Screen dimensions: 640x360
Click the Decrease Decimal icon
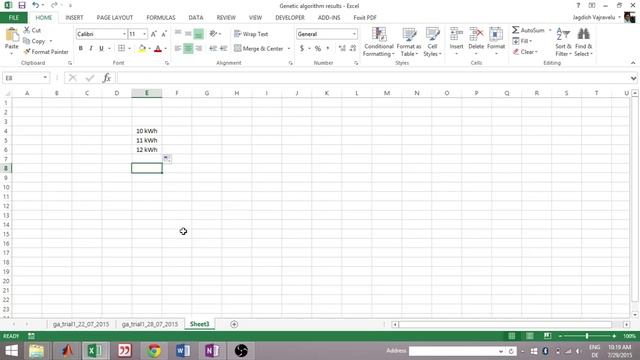[x=353, y=49]
